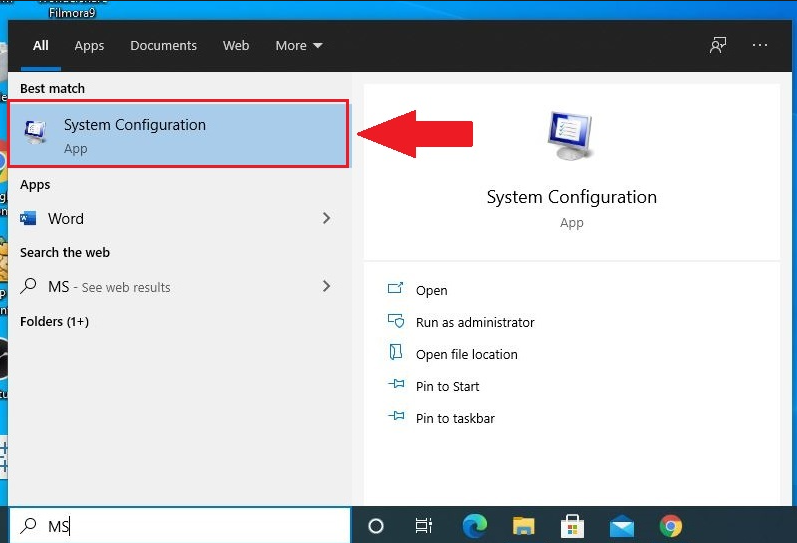Screen dimensions: 797x543
Task: Launch Google Chrome from the taskbar
Action: pyautogui.click(x=670, y=526)
